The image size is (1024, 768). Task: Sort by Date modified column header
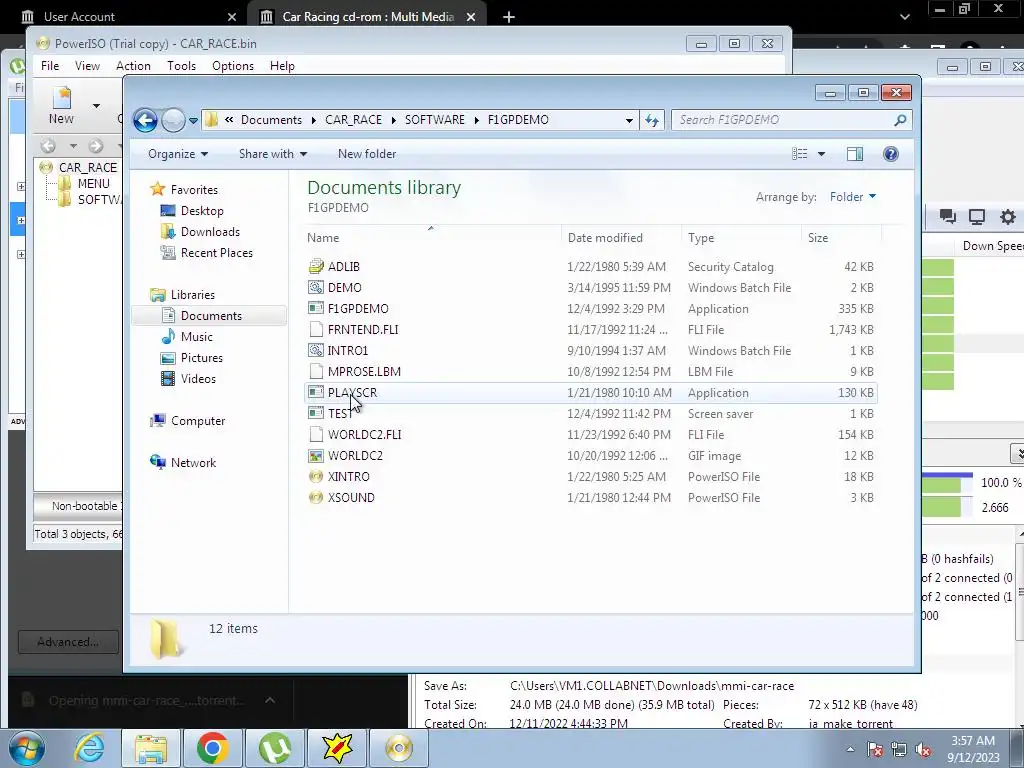pyautogui.click(x=605, y=238)
